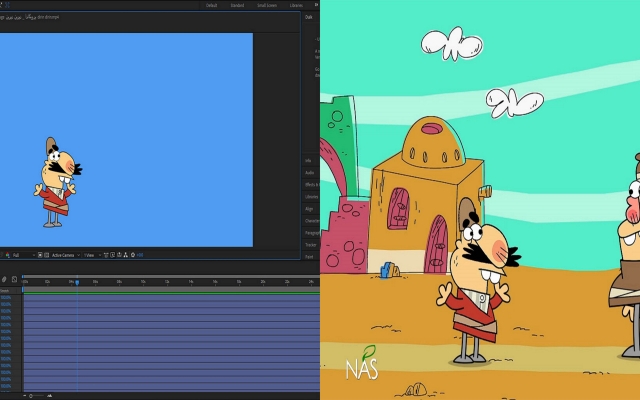Open the Composition Flowchart icon

pos(126,255)
